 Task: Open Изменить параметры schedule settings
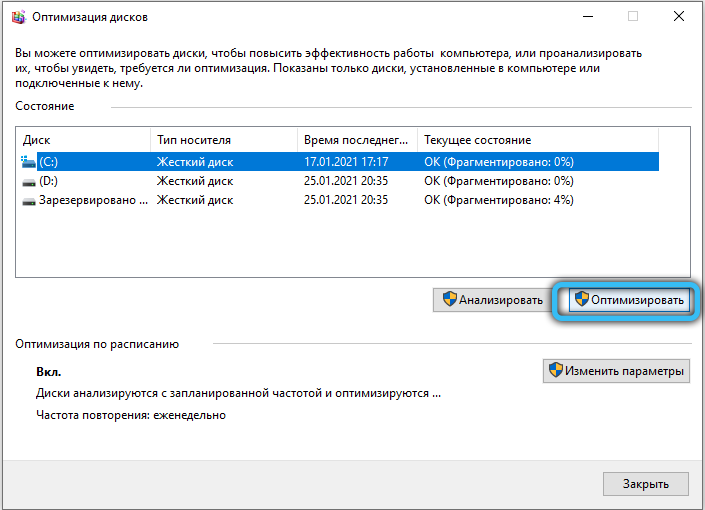[616, 371]
